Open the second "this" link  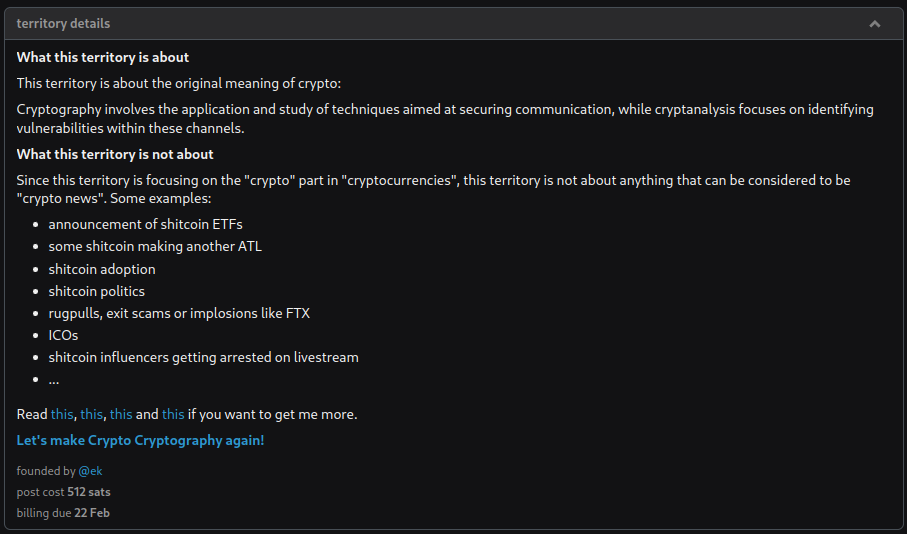(91, 414)
